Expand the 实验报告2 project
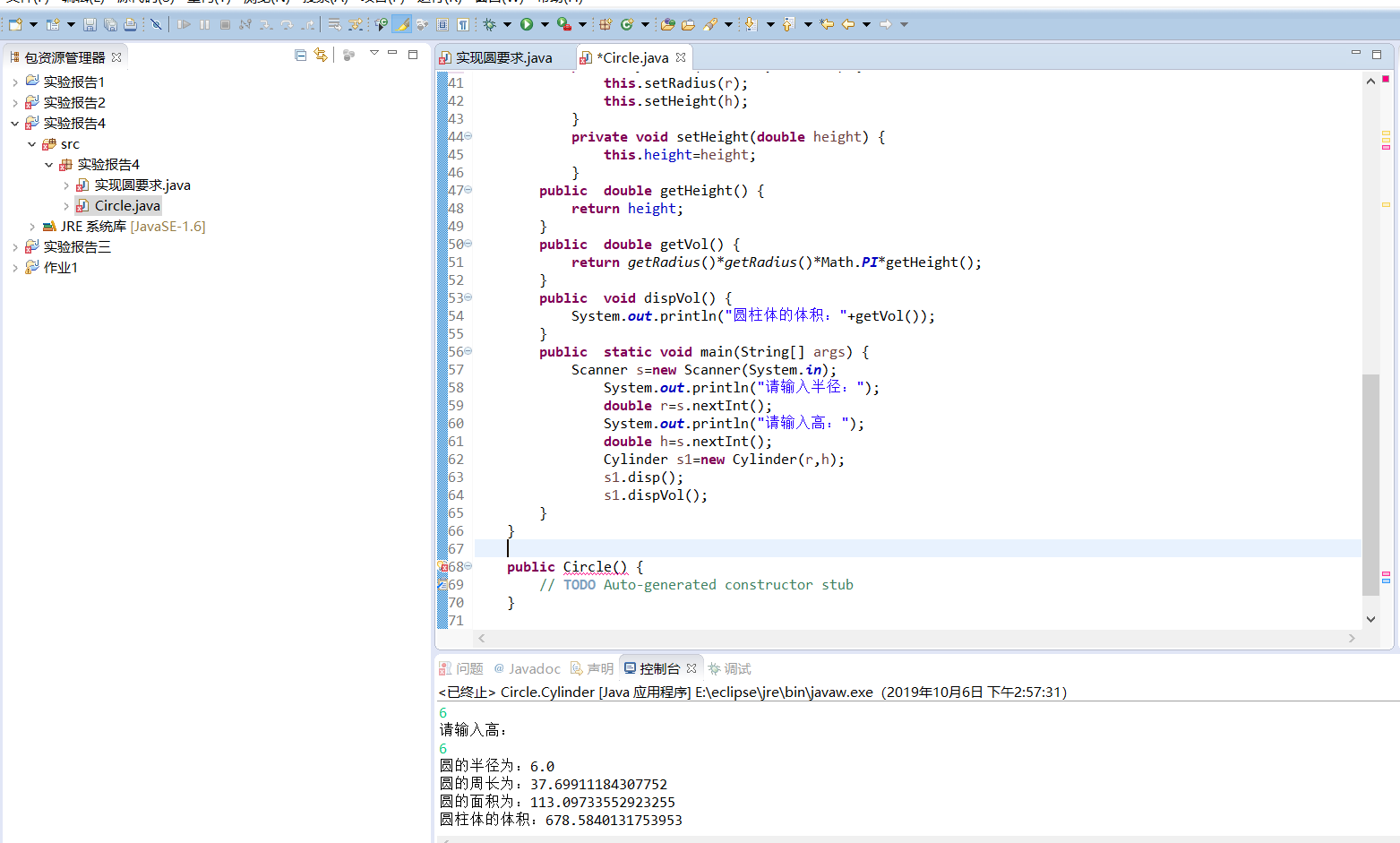 14,102
